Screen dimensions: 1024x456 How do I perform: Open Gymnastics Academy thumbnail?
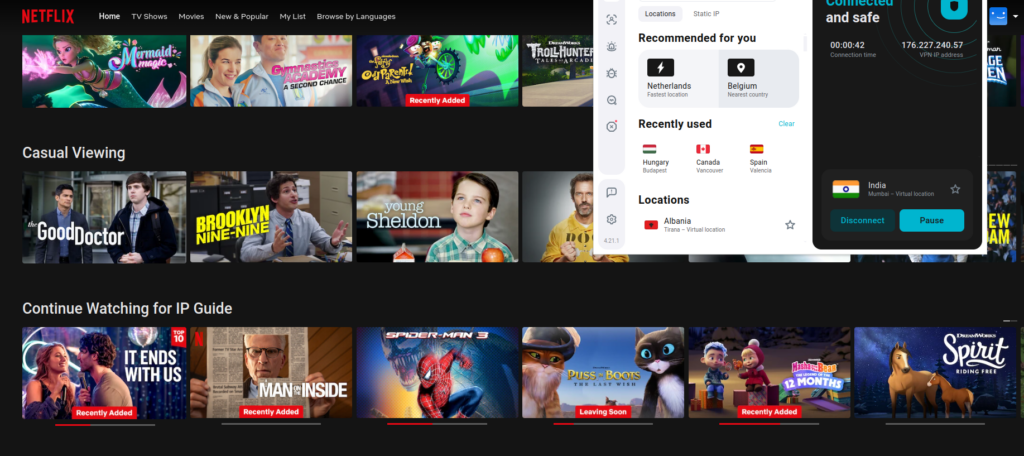pyautogui.click(x=271, y=71)
